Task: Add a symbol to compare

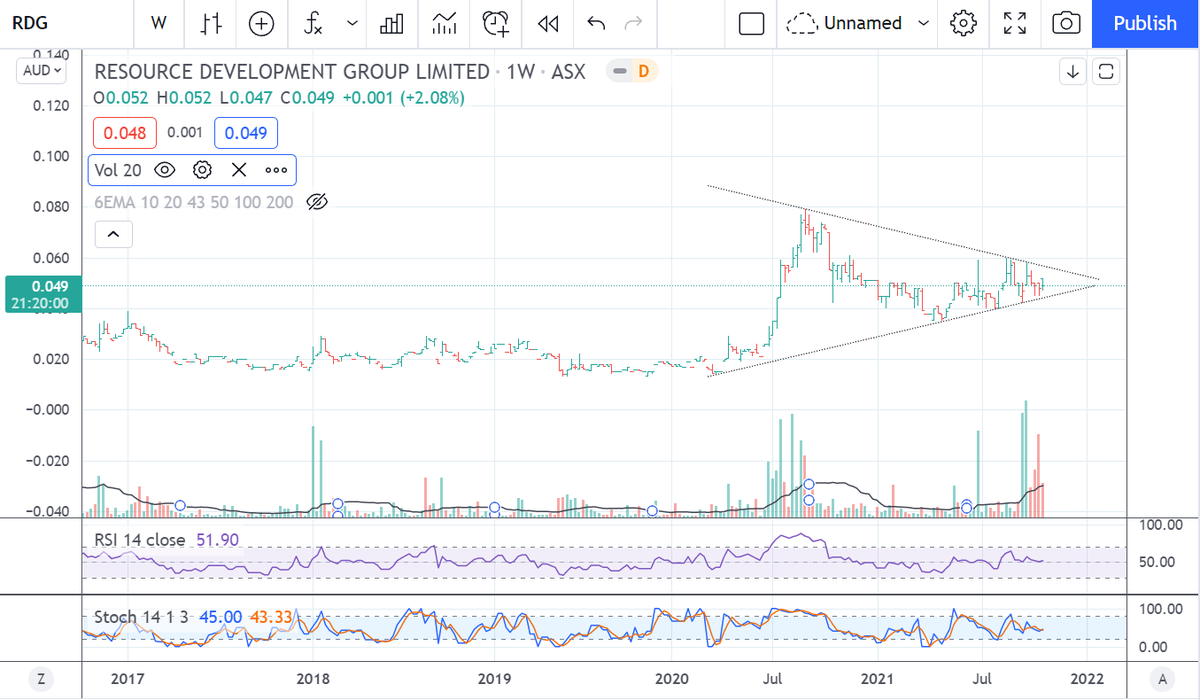Action: (262, 23)
